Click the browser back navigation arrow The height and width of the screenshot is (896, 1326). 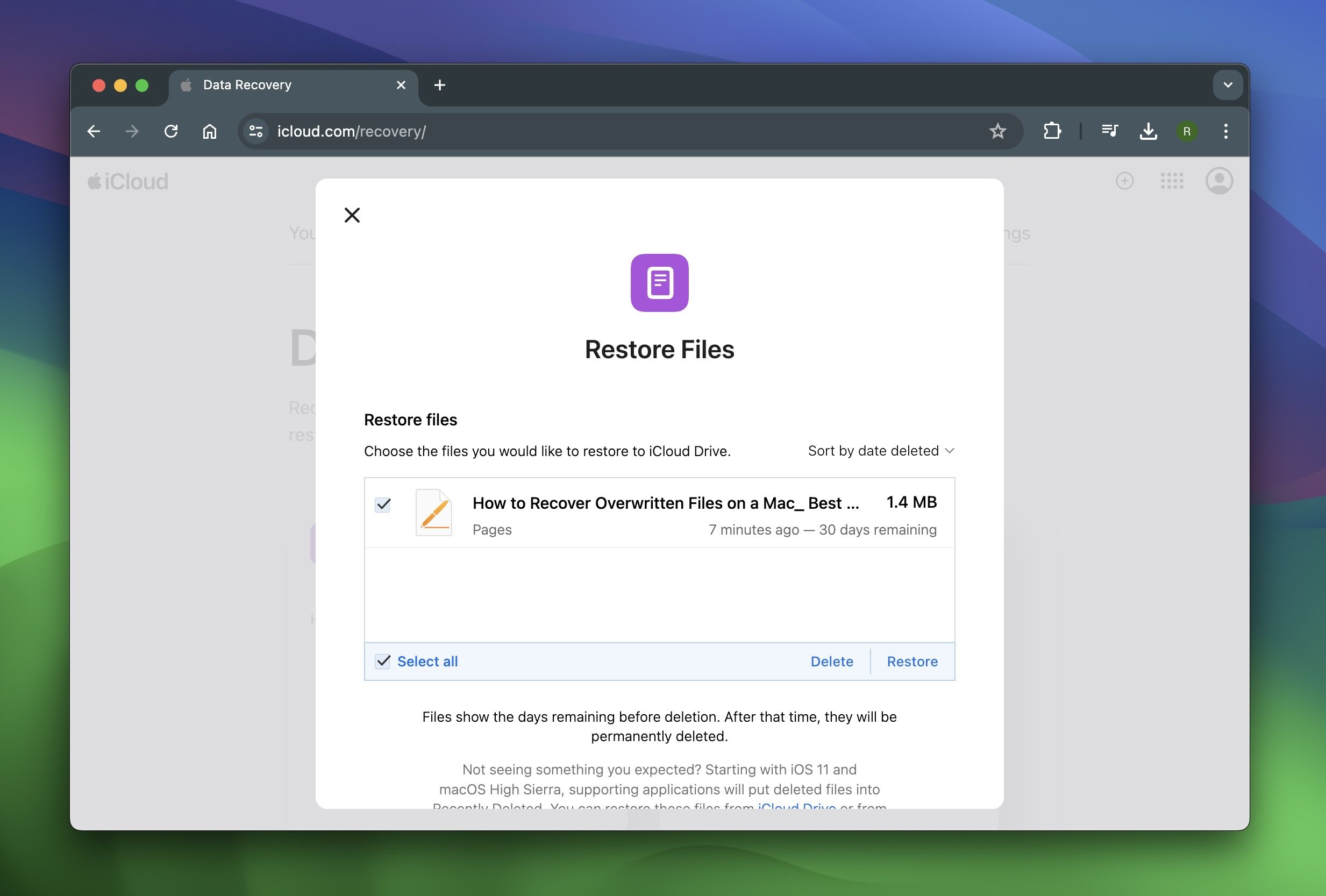(x=94, y=131)
